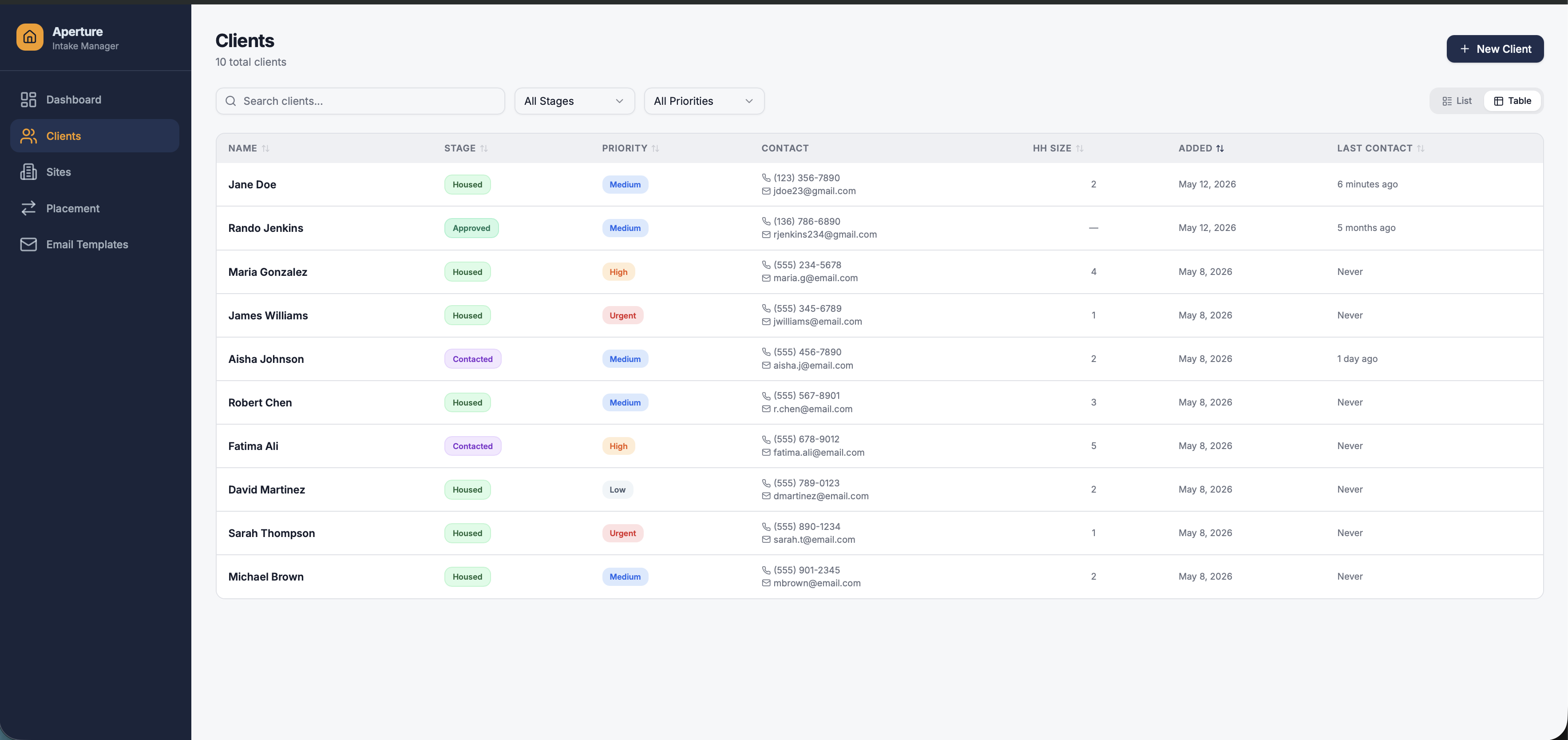Click phone icon next to (555) 901-2345
This screenshot has height=740, width=1568.
(x=766, y=570)
